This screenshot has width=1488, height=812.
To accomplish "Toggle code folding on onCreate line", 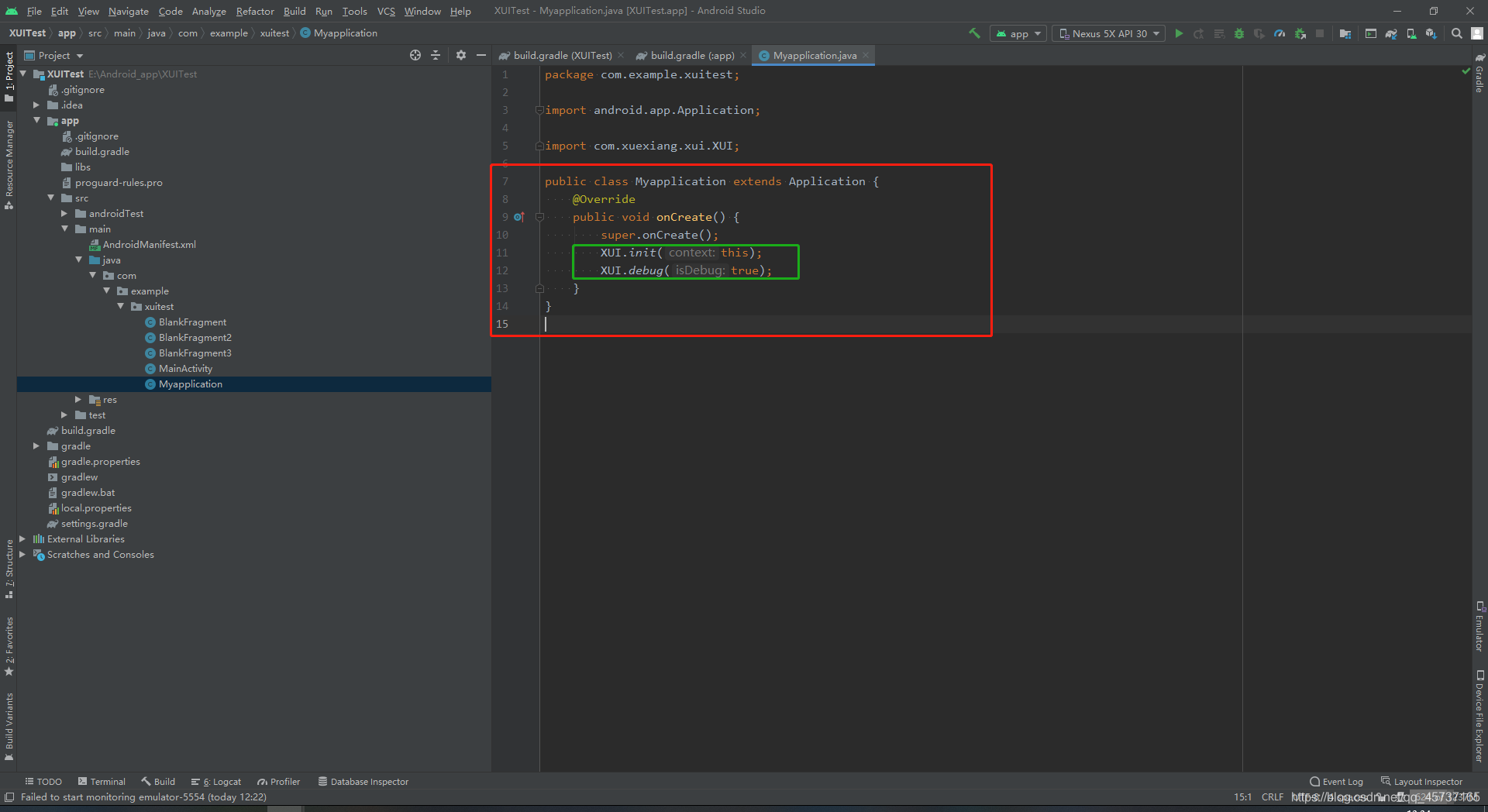I will click(539, 217).
